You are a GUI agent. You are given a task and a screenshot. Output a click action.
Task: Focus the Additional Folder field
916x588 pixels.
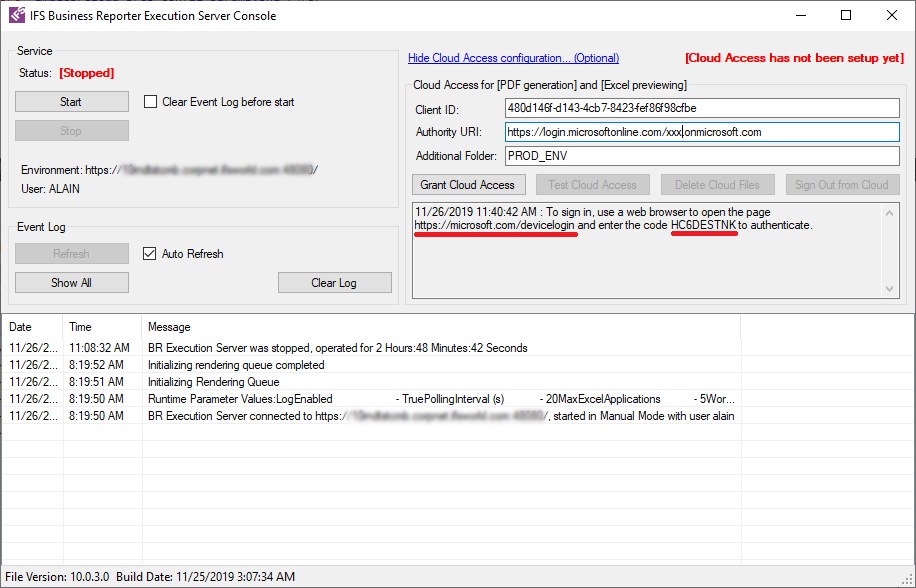click(702, 156)
